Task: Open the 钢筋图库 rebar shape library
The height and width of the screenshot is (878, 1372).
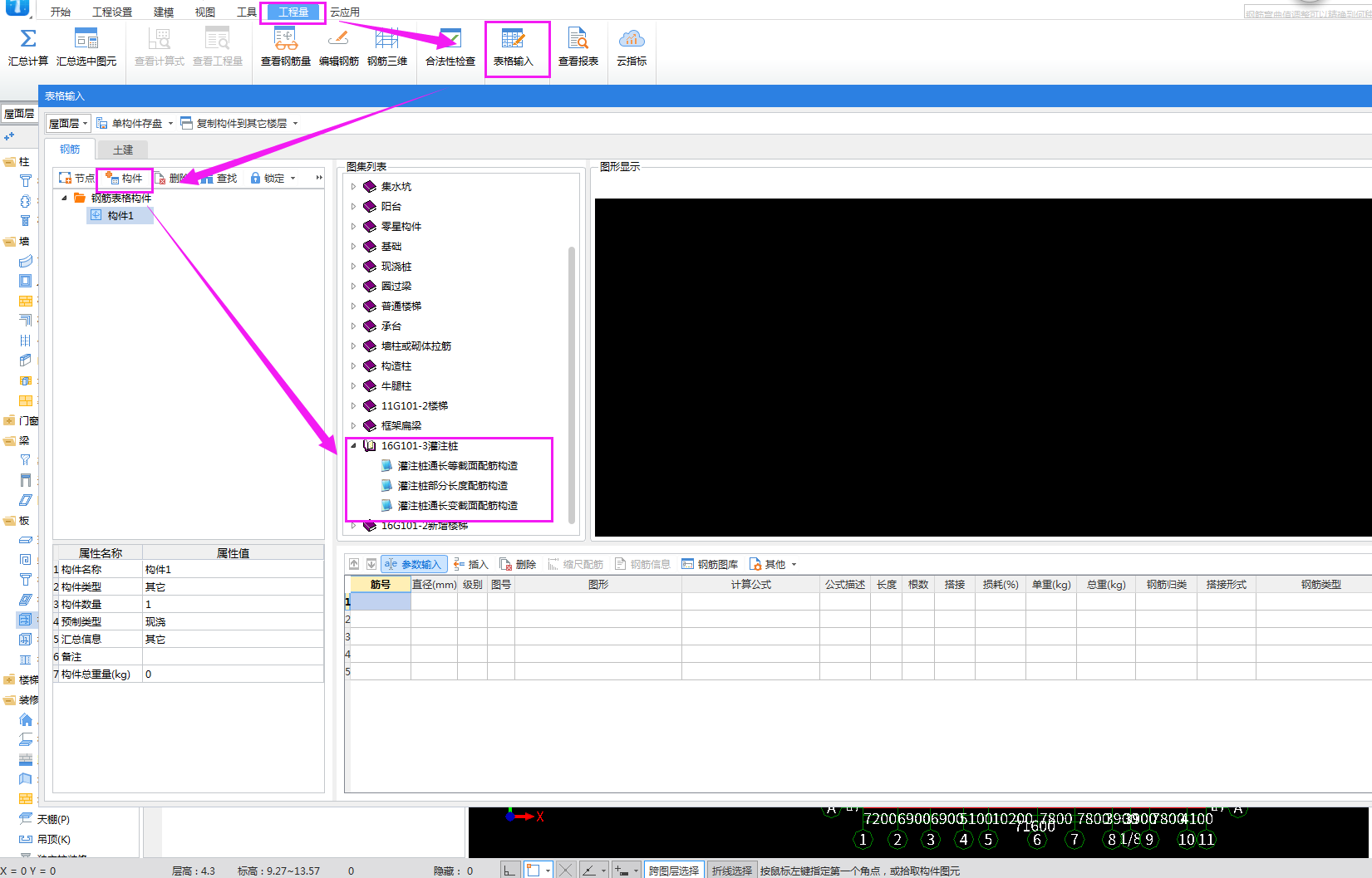Action: (710, 564)
